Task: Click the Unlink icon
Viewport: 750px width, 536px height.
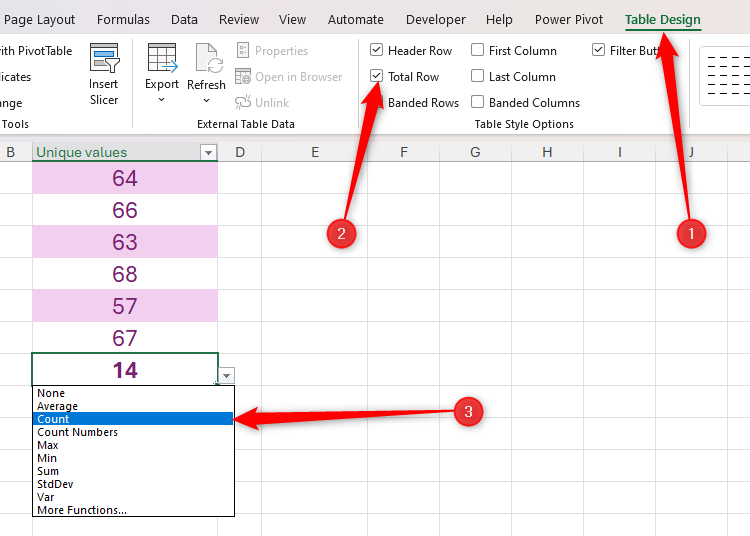Action: click(243, 102)
